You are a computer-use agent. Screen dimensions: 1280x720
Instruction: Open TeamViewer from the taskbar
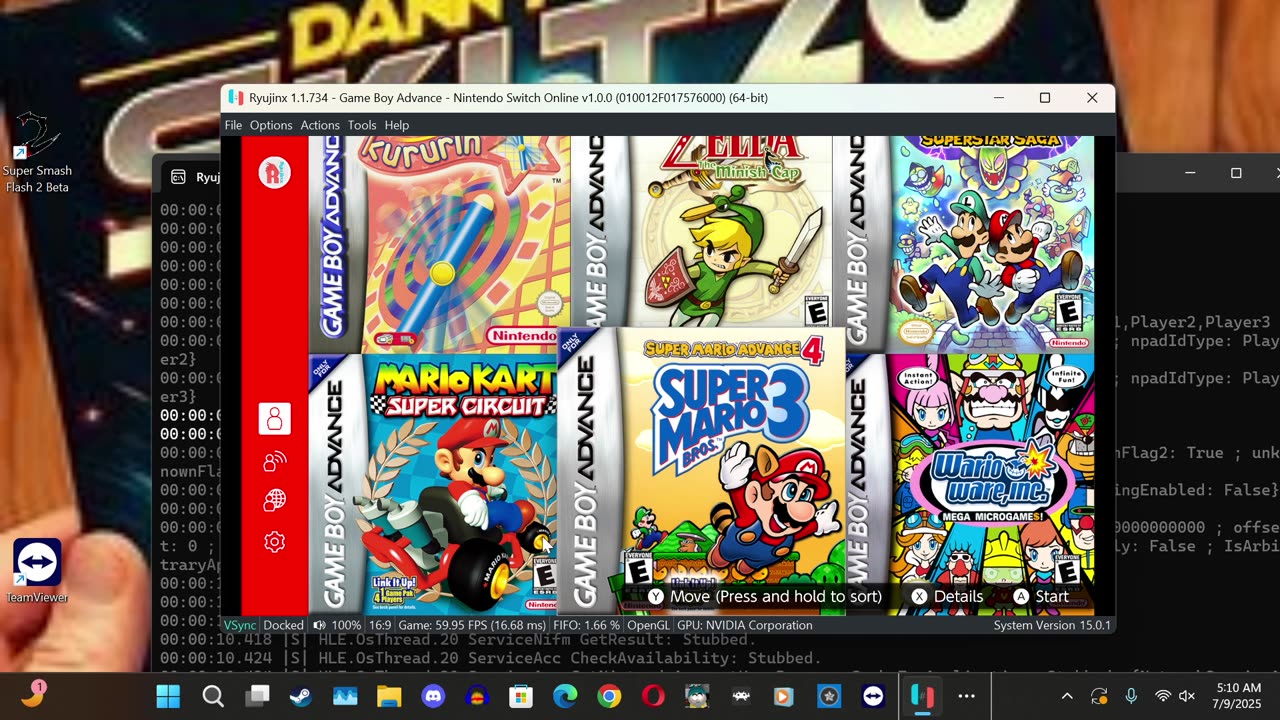[x=873, y=696]
